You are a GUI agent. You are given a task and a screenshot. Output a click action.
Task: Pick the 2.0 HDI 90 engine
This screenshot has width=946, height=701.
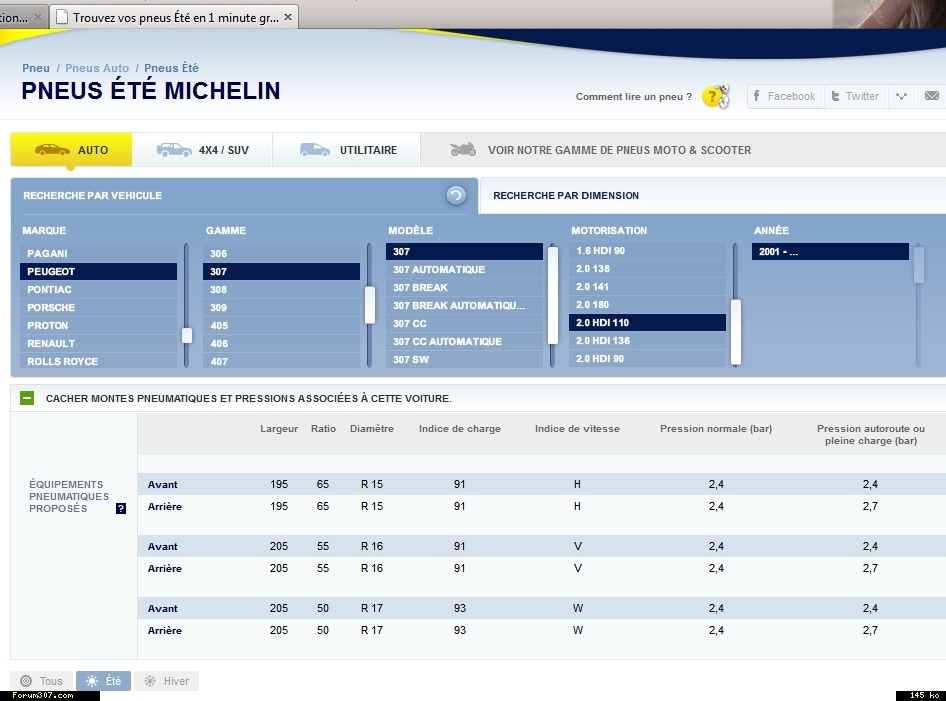coord(647,359)
